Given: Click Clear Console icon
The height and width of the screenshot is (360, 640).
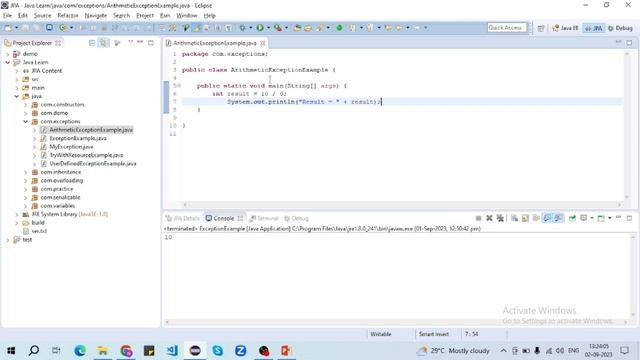Looking at the screenshot, I should [x=514, y=218].
